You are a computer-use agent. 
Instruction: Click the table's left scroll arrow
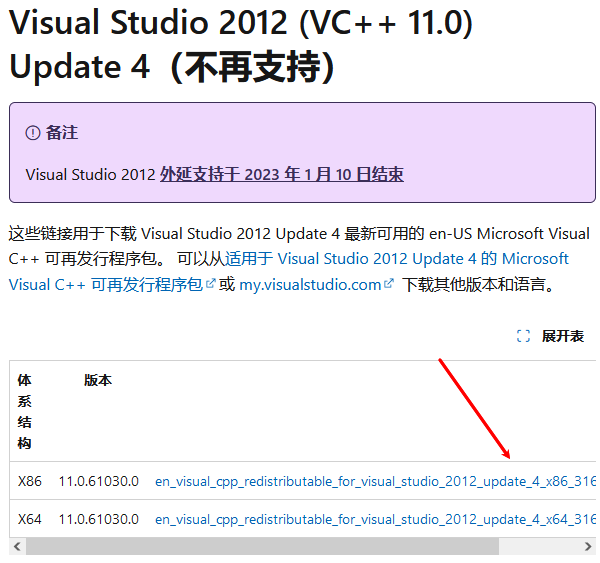(17, 546)
